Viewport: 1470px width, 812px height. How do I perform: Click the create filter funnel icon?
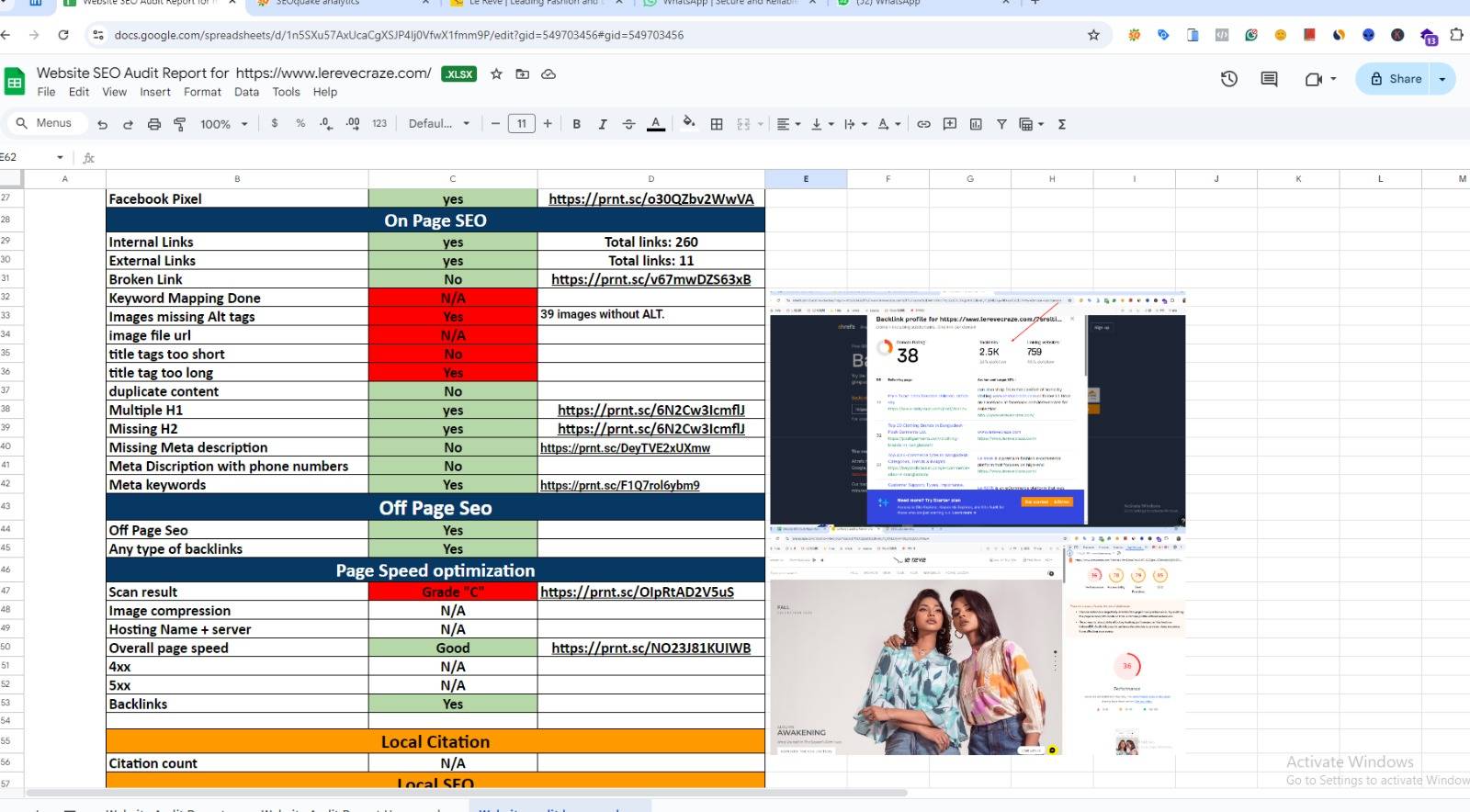1001,124
